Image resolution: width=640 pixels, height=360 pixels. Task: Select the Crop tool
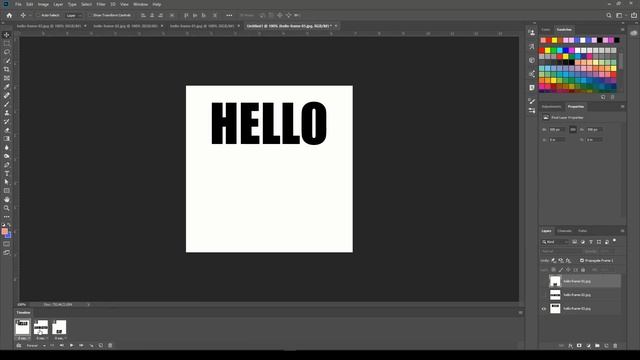pyautogui.click(x=7, y=69)
